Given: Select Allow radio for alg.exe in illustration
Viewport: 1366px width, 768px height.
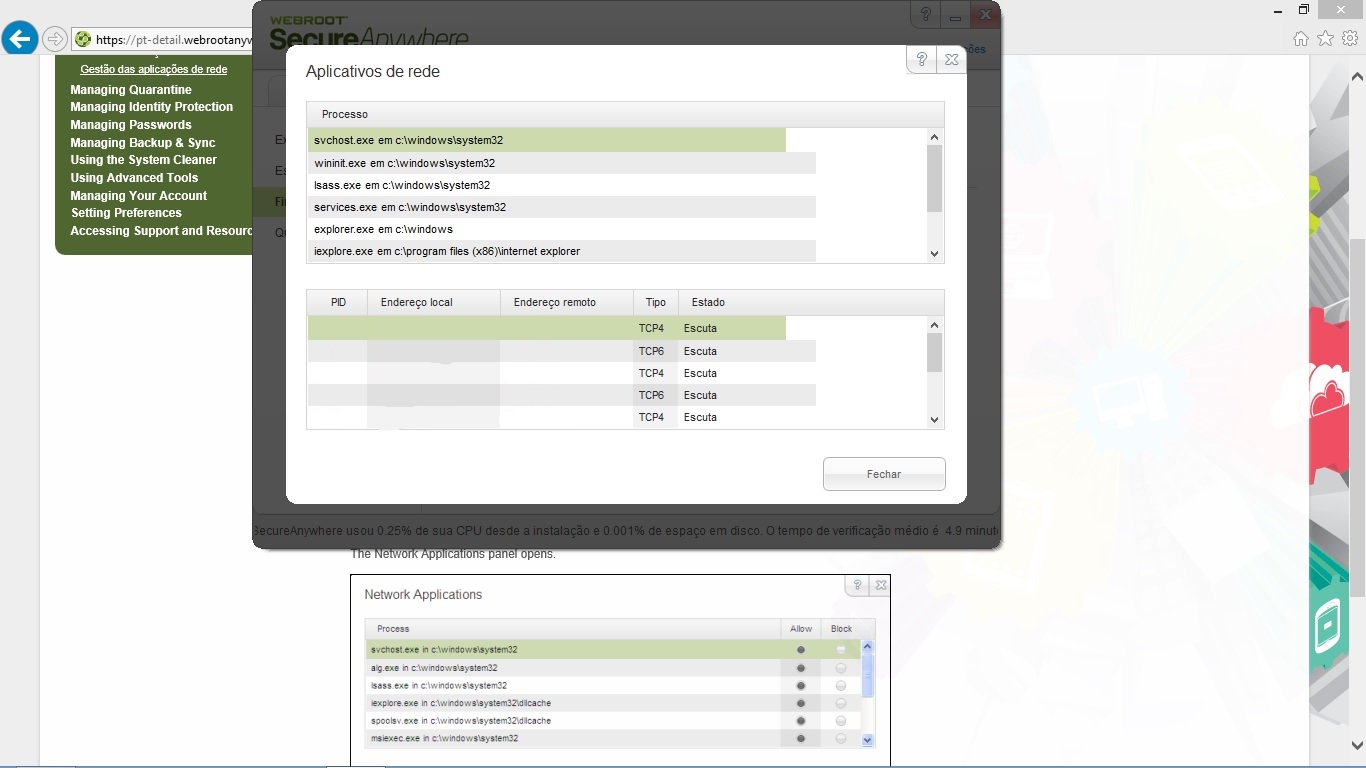Looking at the screenshot, I should (x=801, y=667).
